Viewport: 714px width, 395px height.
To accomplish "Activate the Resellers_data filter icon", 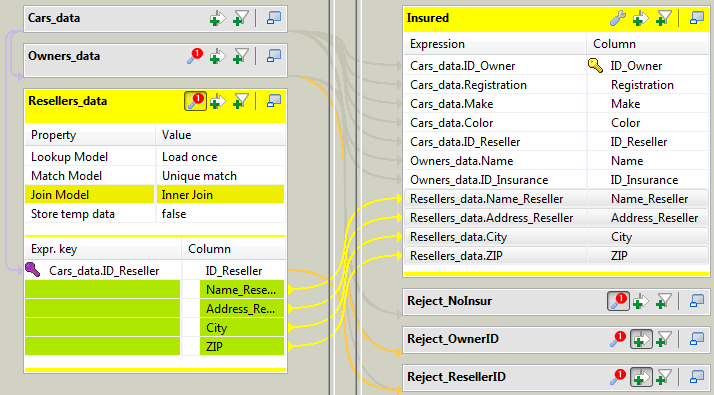I will tap(240, 101).
